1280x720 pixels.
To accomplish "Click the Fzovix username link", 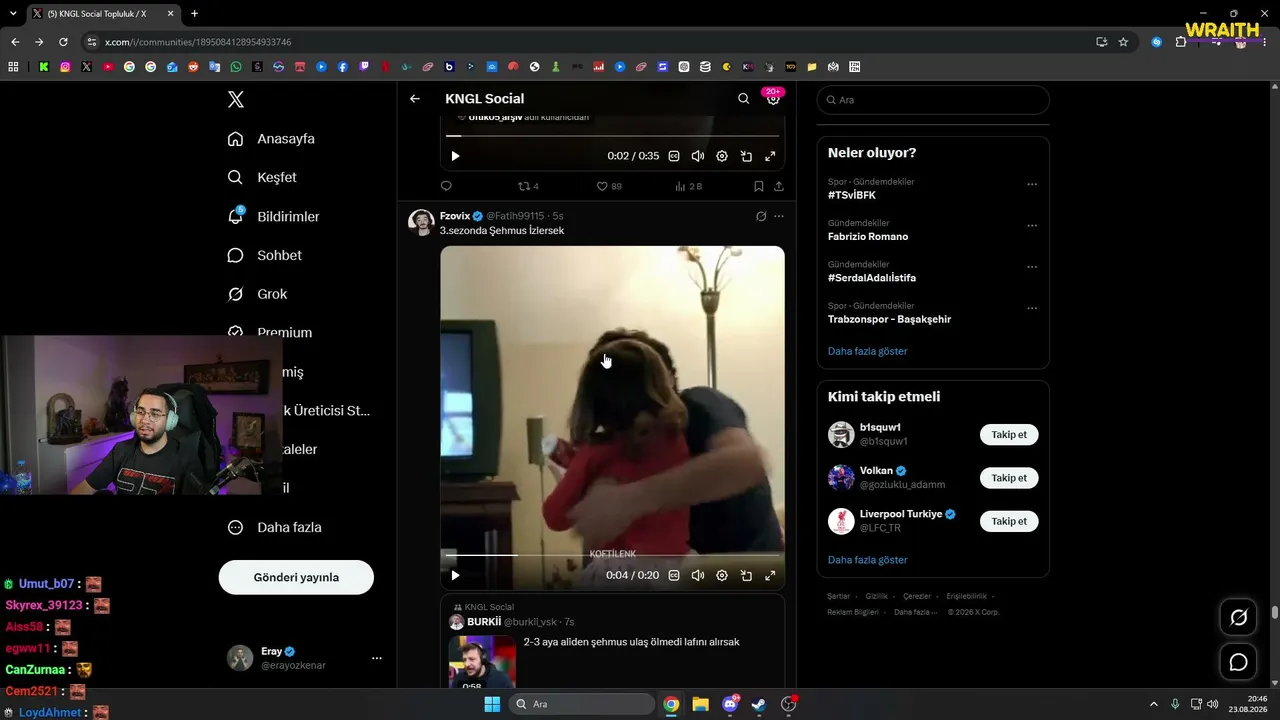I will pyautogui.click(x=455, y=216).
